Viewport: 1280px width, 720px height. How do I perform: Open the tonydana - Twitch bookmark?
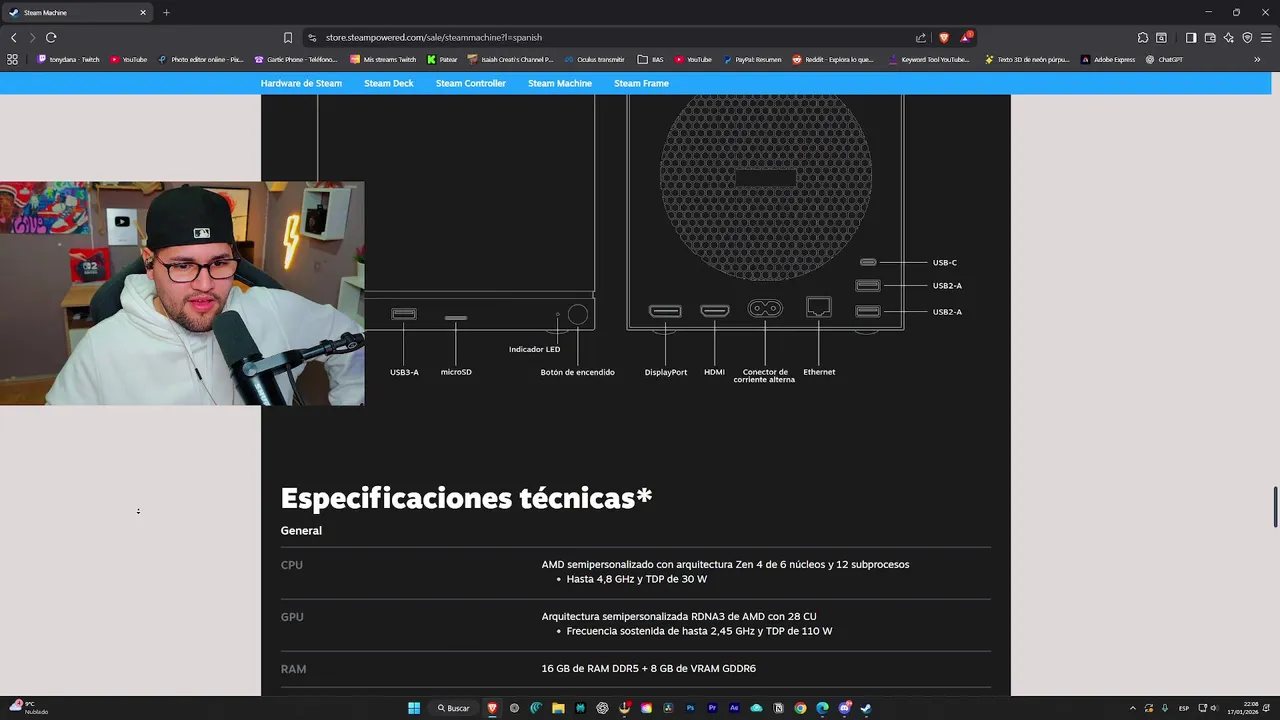click(68, 59)
